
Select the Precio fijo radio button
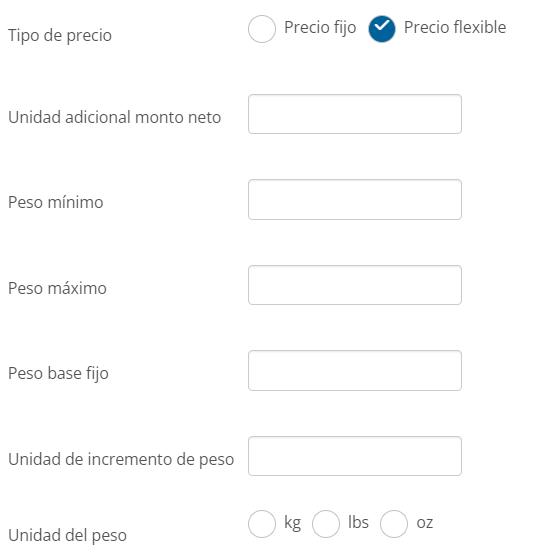pos(262,29)
